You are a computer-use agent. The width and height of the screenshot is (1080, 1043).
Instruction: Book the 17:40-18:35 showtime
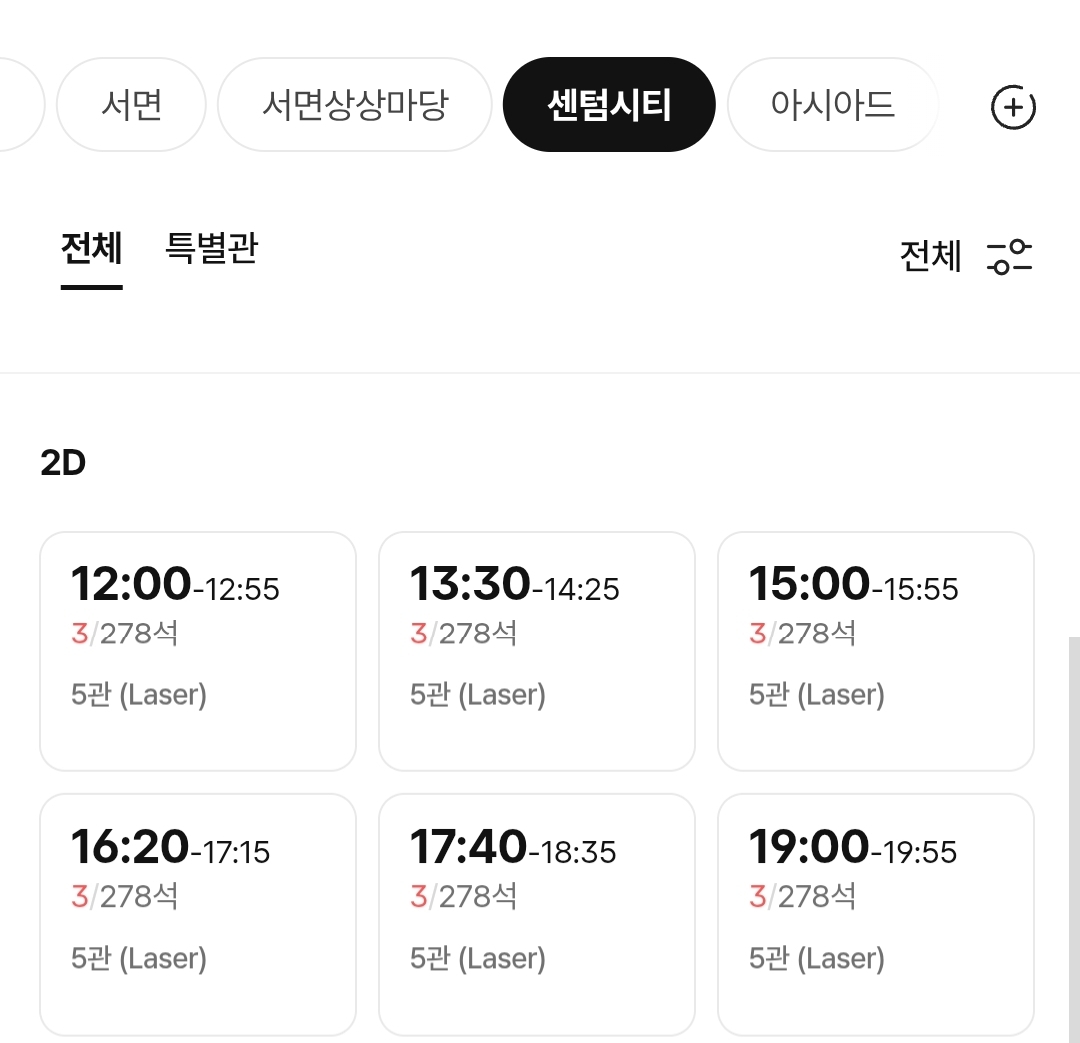click(537, 914)
